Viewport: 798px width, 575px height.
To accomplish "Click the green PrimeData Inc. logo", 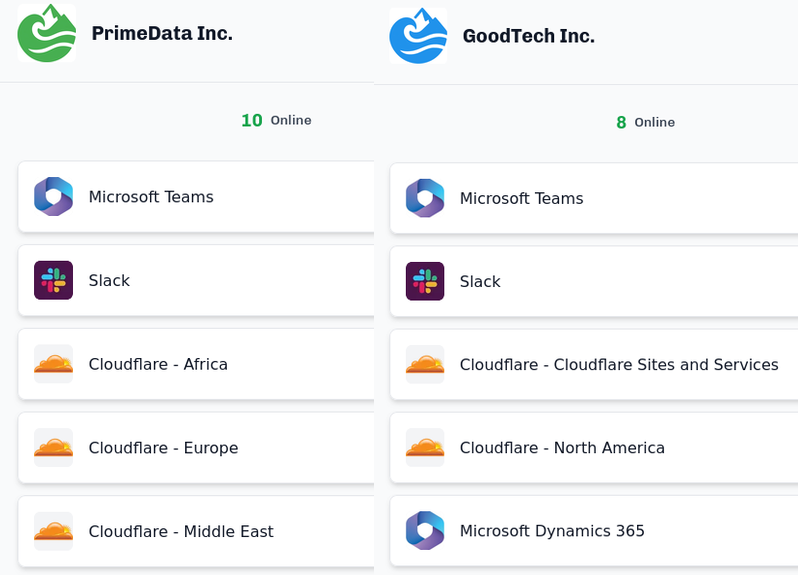I will coord(46,33).
